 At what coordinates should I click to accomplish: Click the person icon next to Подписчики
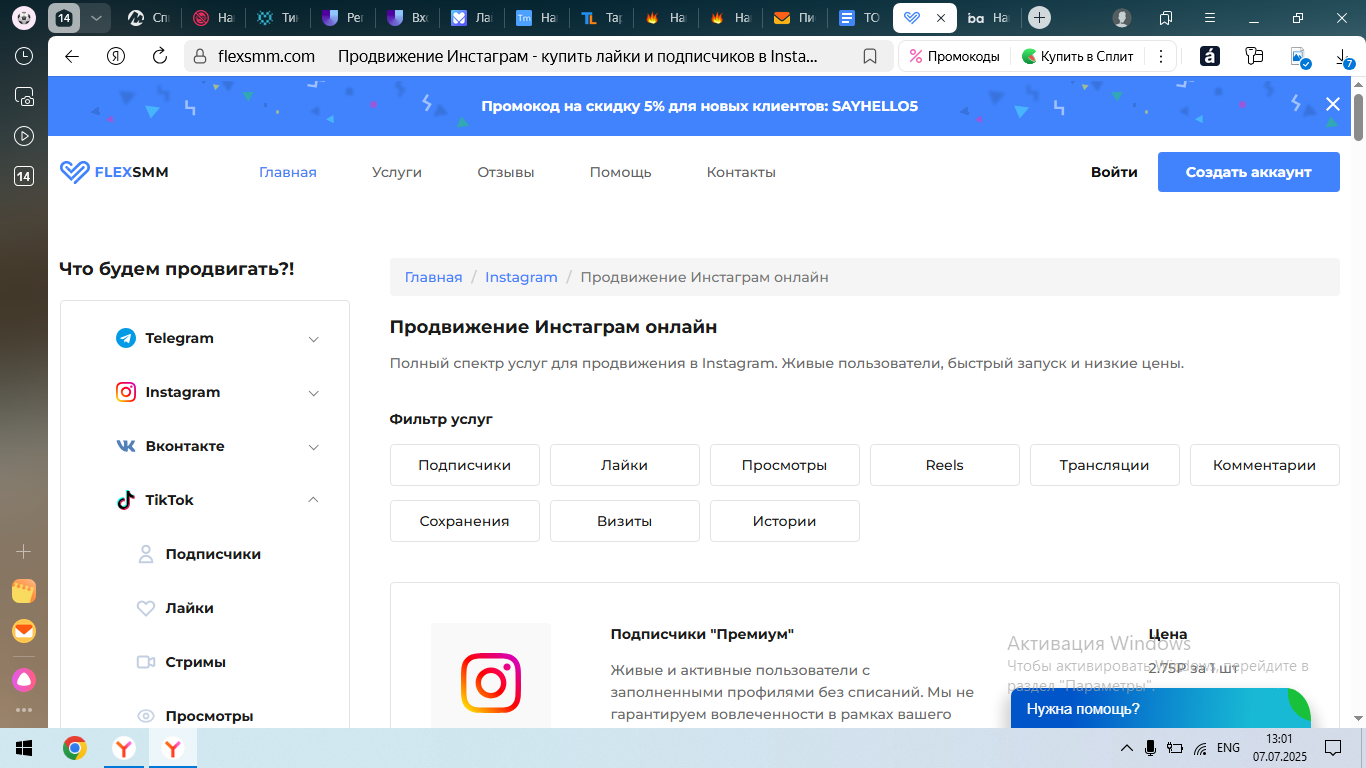tap(146, 554)
